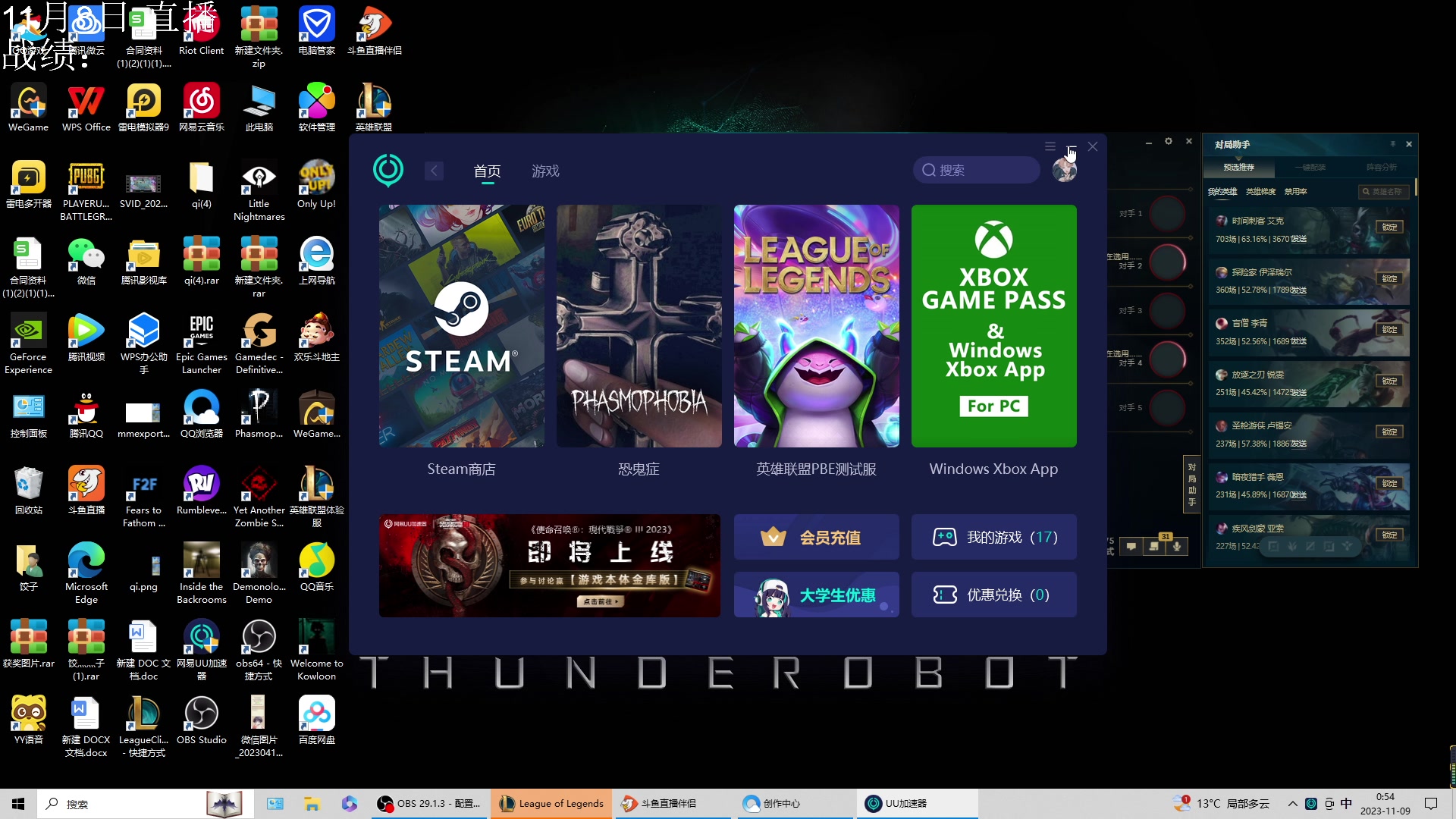
Task: Click the 会员充值 button
Action: tap(816, 537)
